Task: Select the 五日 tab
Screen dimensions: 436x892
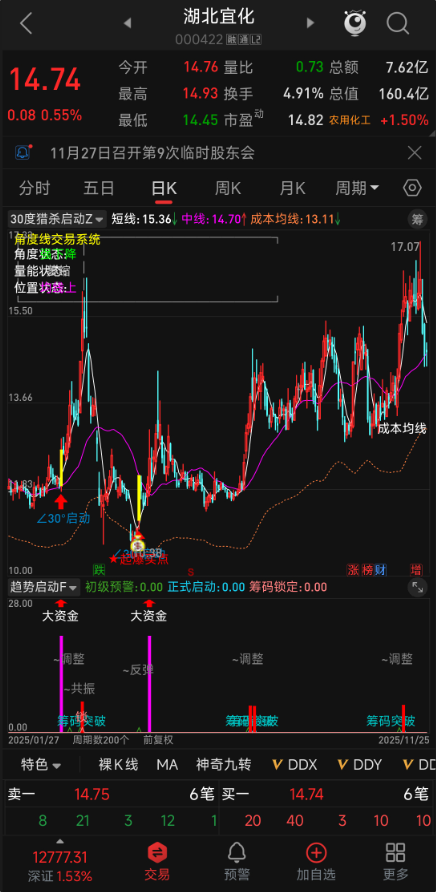Action: tap(99, 188)
